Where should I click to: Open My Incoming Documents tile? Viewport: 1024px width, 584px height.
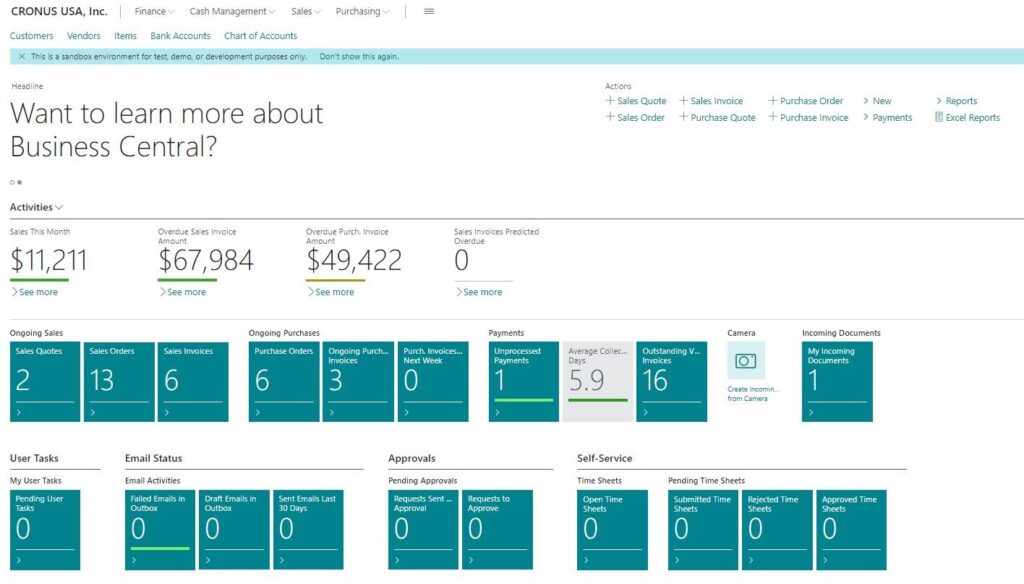pos(837,381)
